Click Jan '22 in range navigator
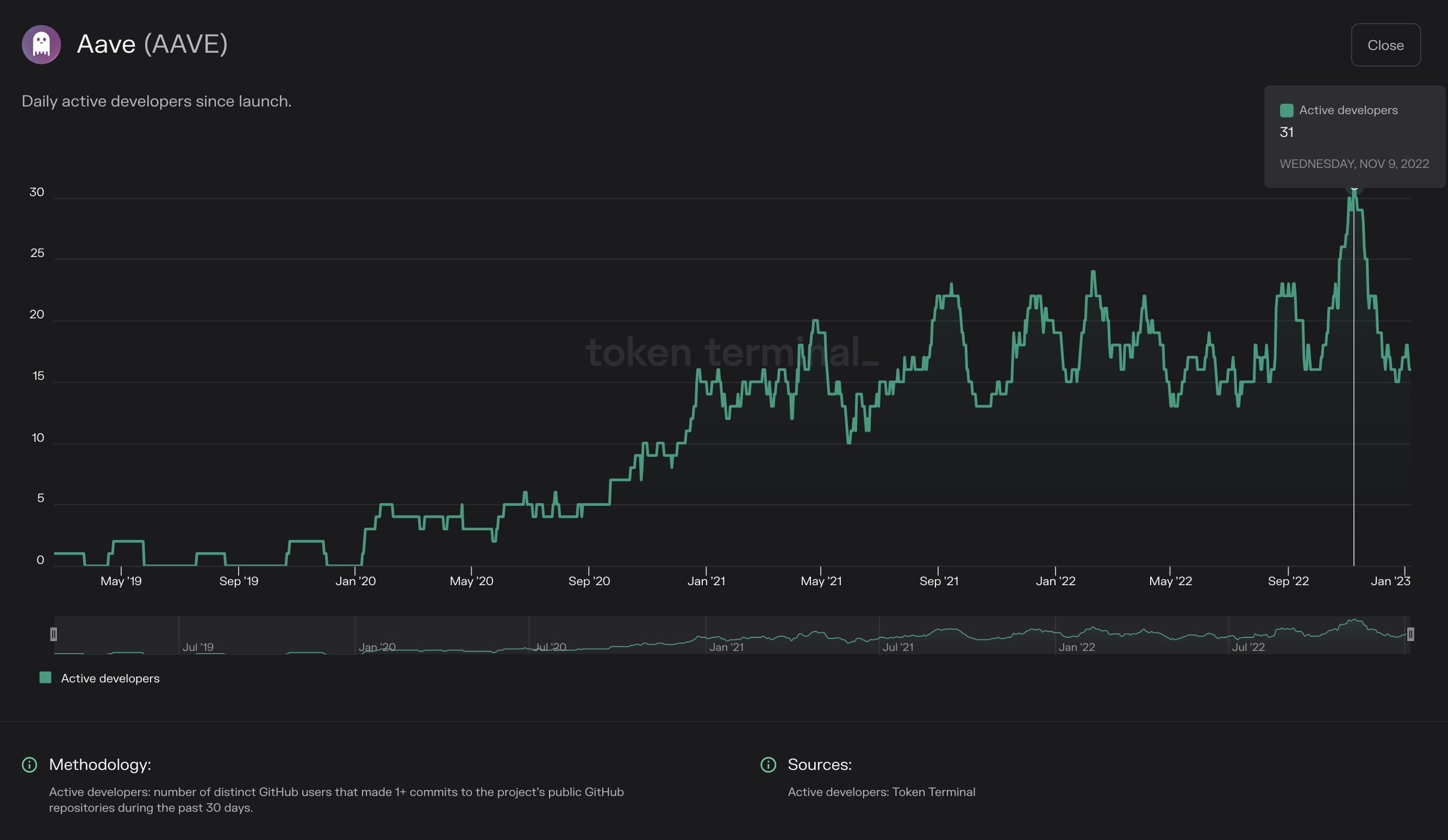Screen dimensions: 1448x840 (x=1076, y=648)
